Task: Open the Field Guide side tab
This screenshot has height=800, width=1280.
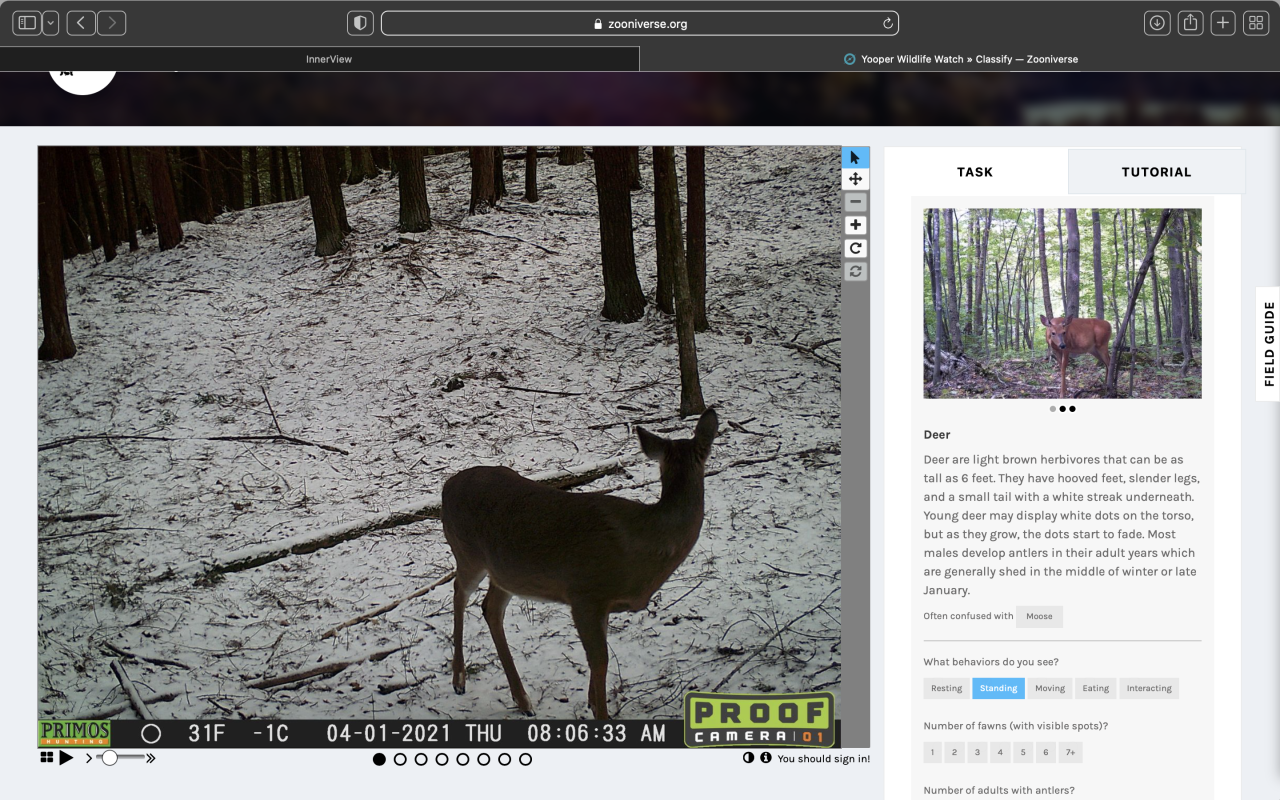Action: (1268, 344)
